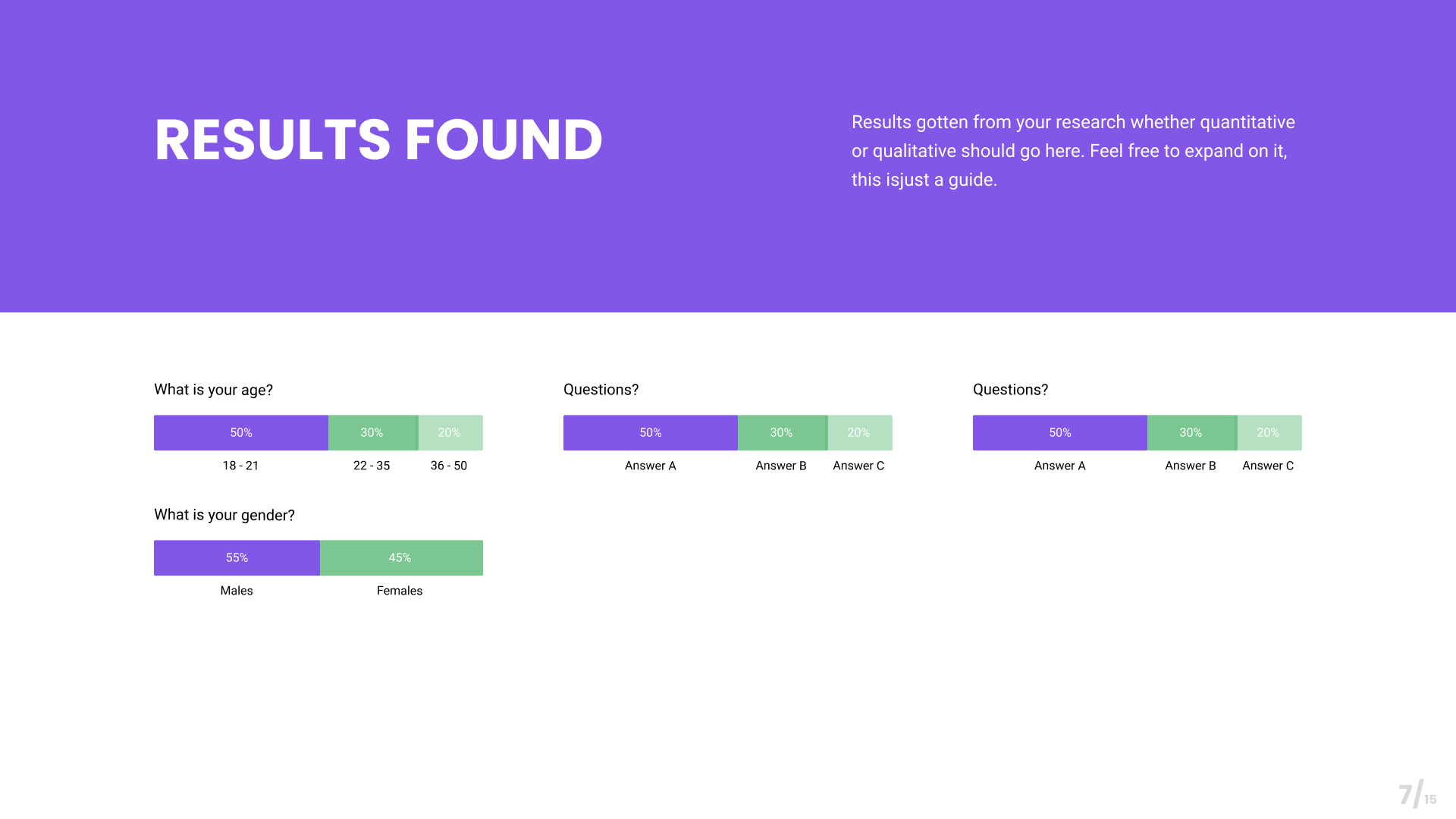Select the 20% bar for ages 36 - 50

[x=450, y=433]
